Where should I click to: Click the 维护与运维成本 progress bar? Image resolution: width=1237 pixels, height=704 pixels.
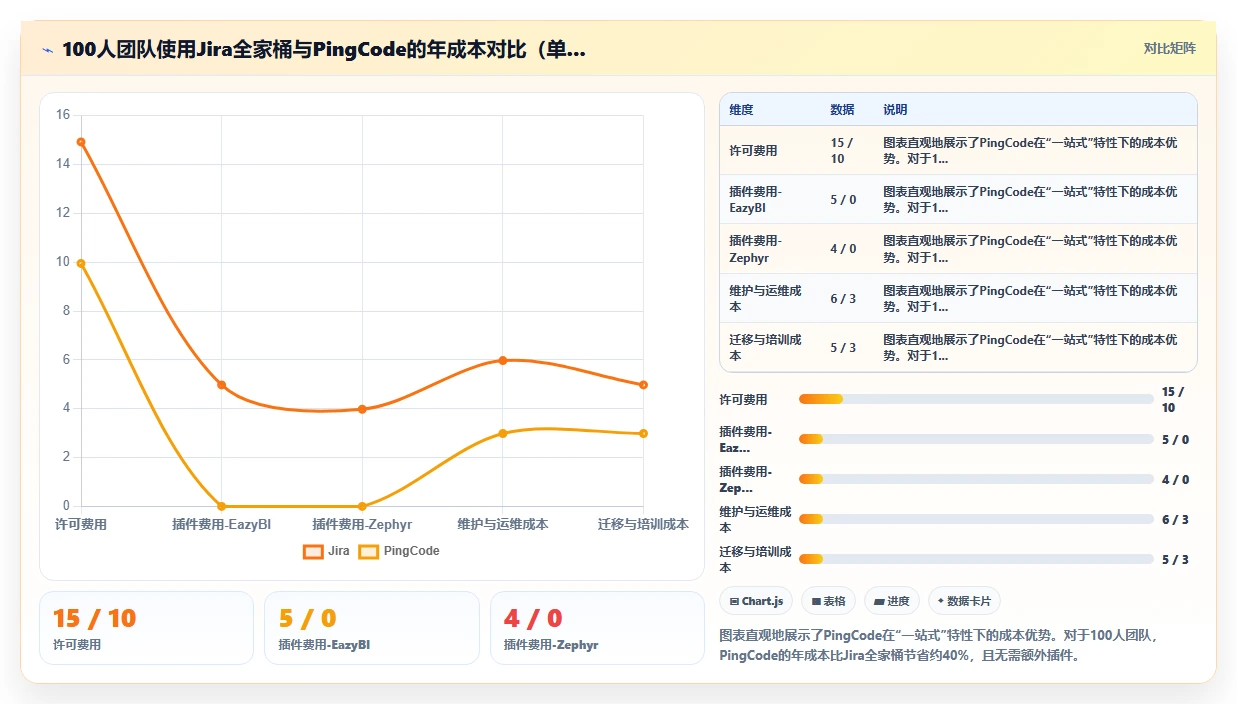coord(976,519)
